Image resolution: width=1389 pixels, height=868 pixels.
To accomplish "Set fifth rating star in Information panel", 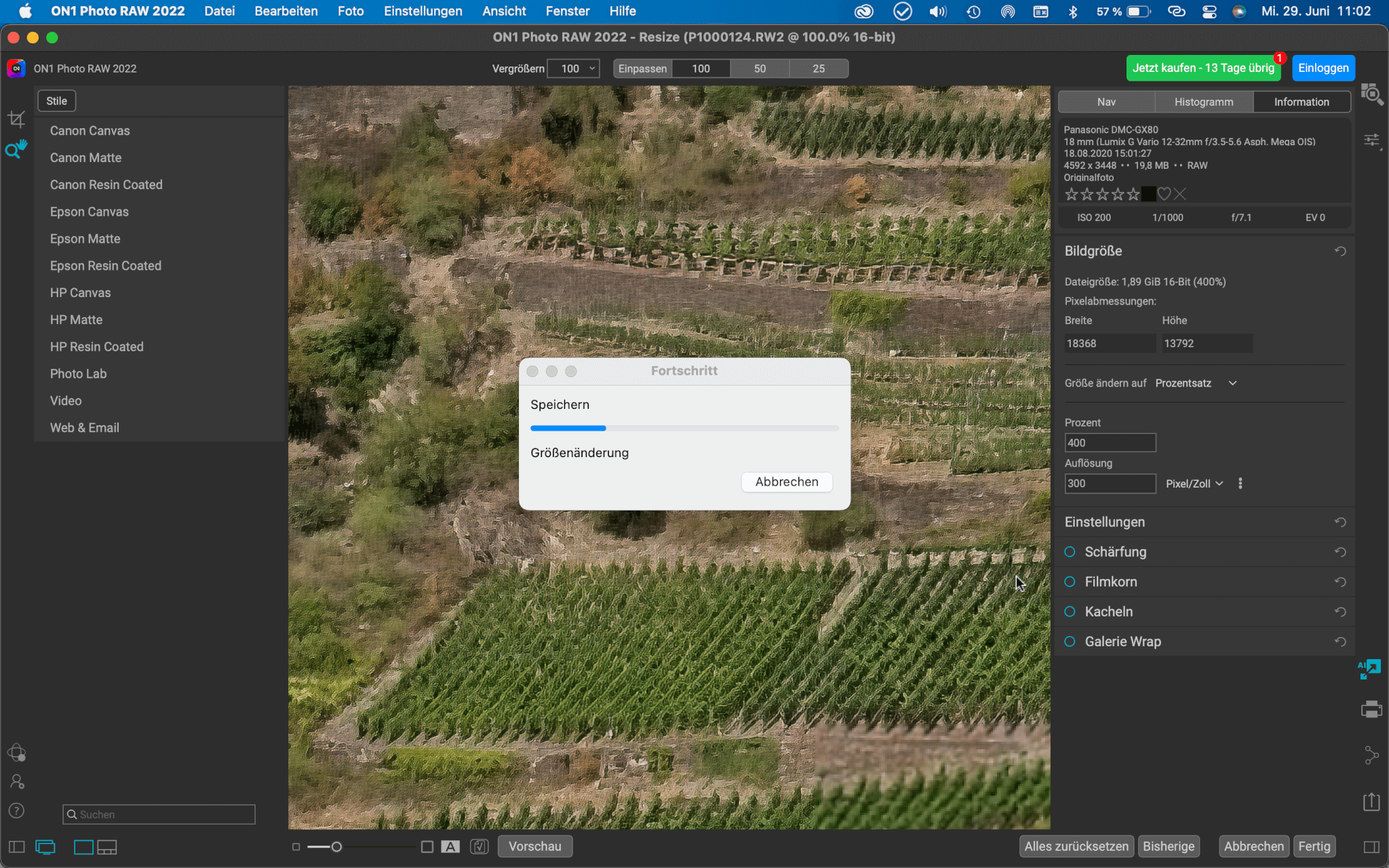I will point(1133,195).
